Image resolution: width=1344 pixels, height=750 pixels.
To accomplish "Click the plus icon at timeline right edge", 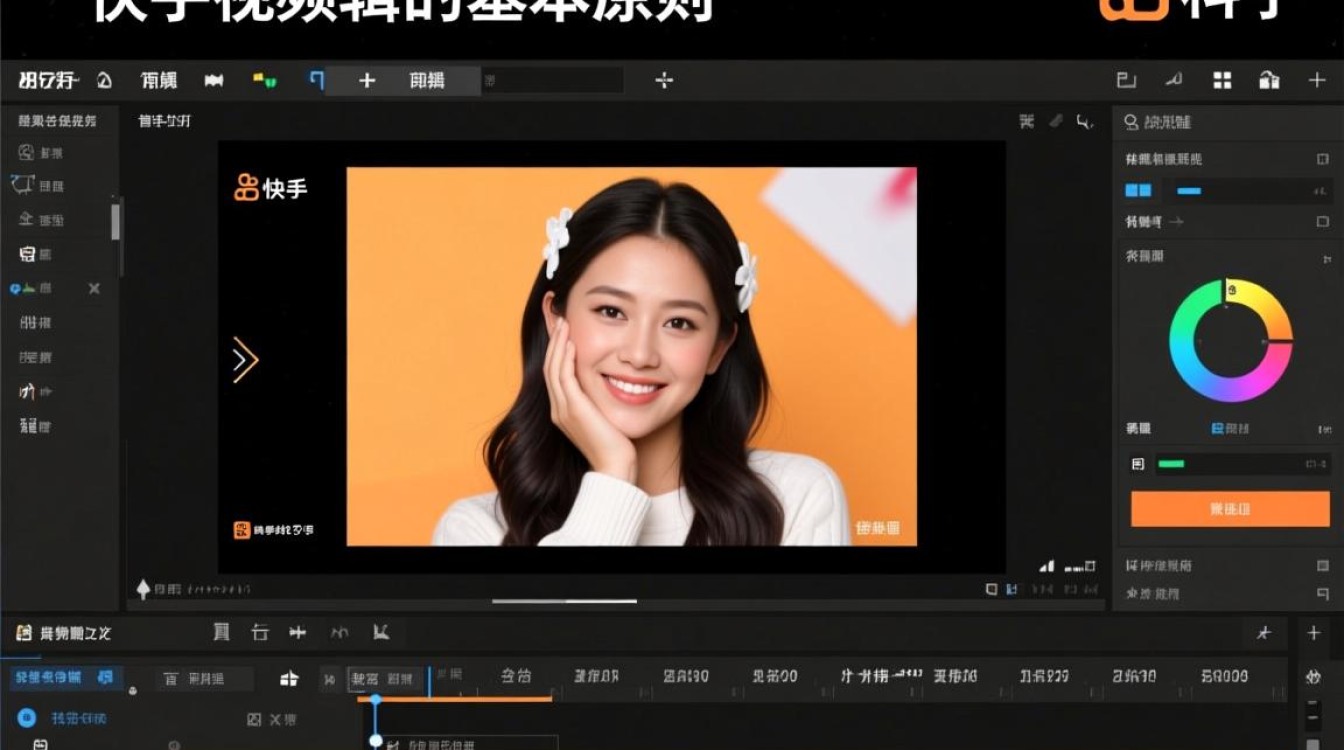I will click(1314, 633).
